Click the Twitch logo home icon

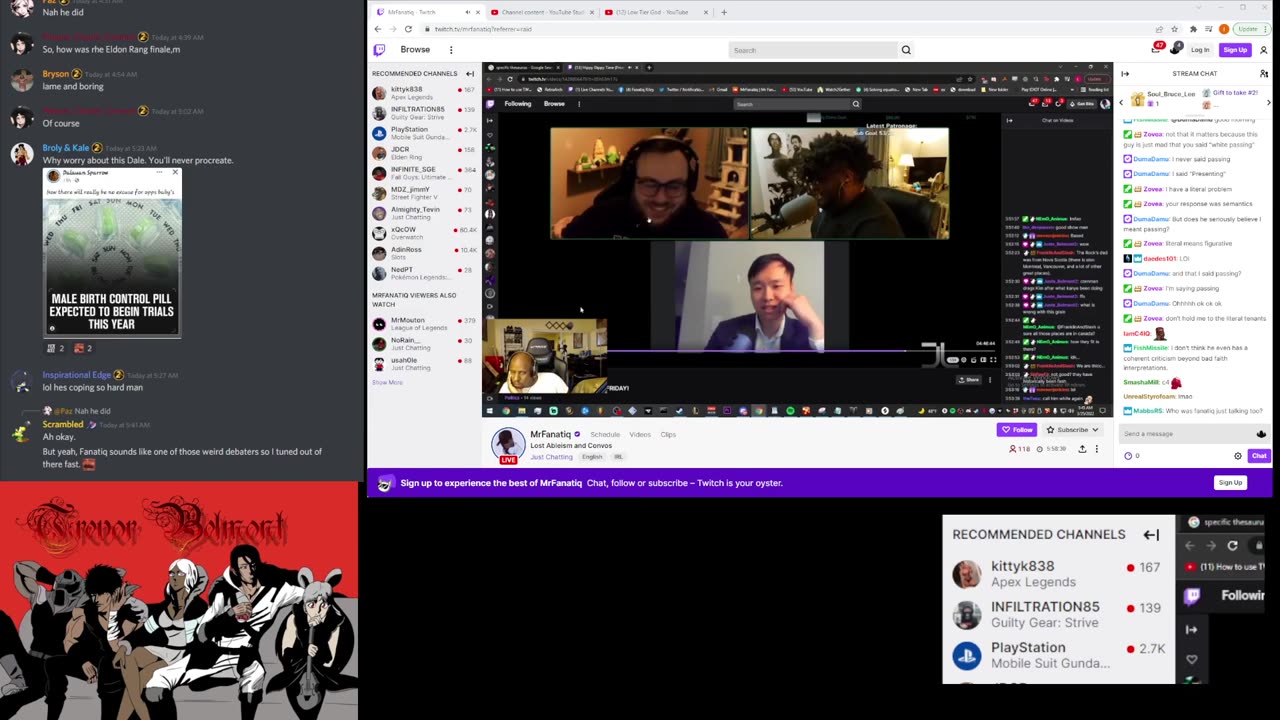pos(379,50)
